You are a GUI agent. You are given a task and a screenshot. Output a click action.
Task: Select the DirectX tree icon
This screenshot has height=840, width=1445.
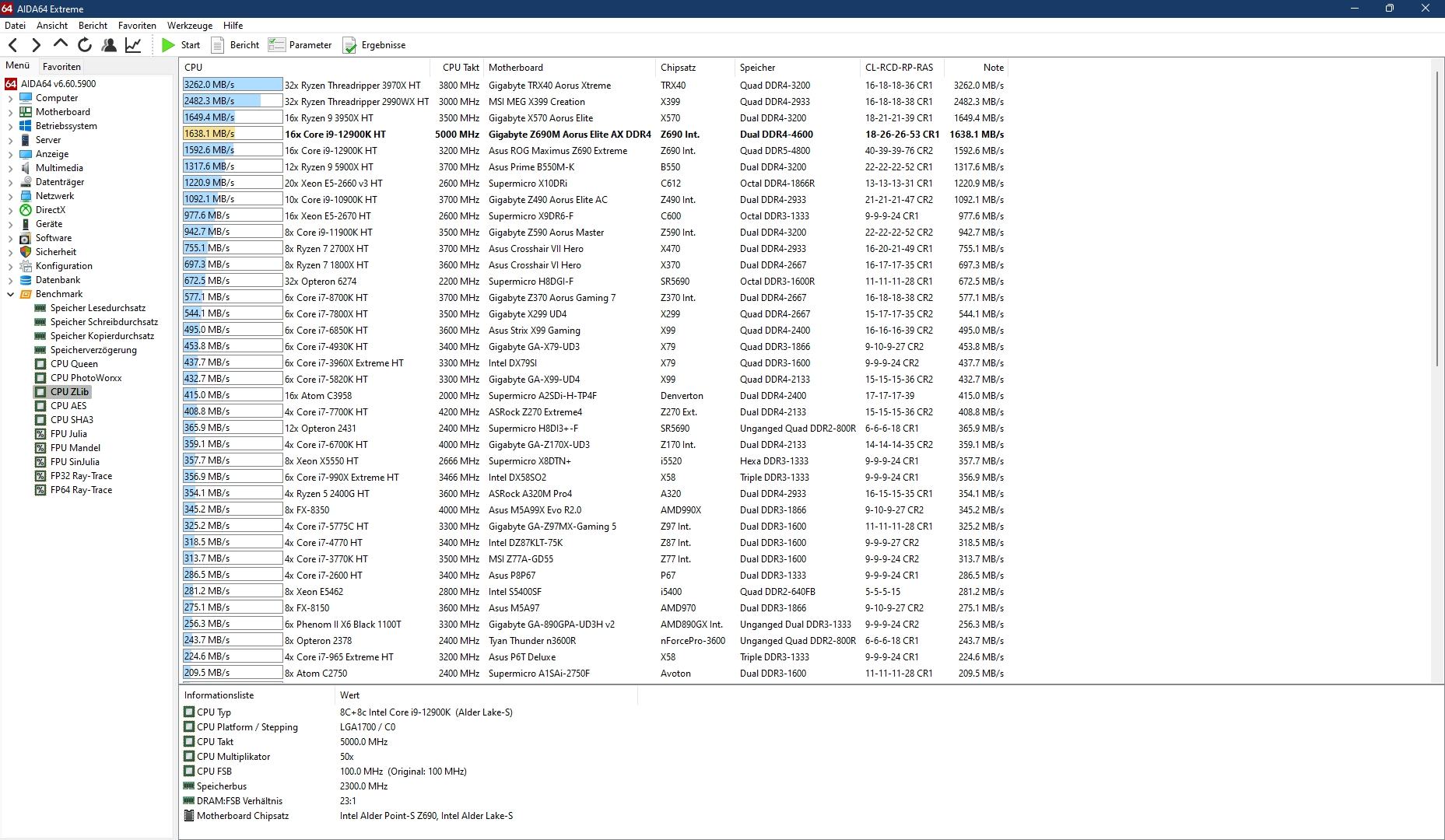click(26, 210)
